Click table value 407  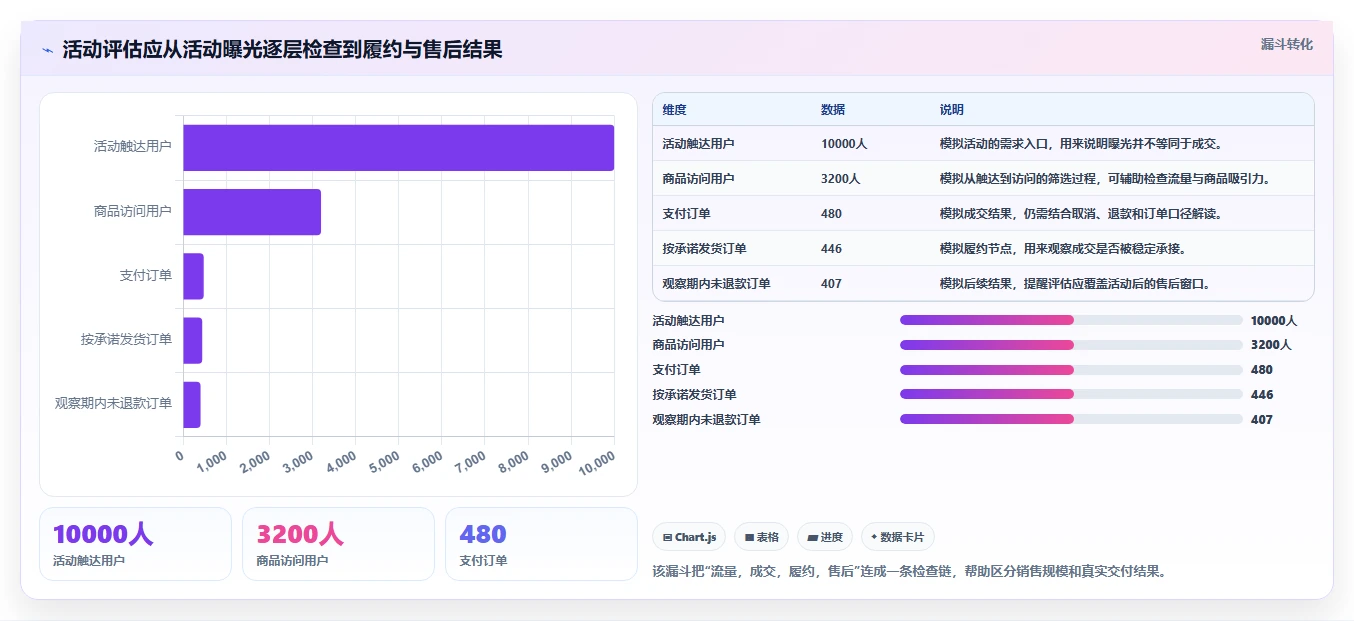pyautogui.click(x=832, y=284)
